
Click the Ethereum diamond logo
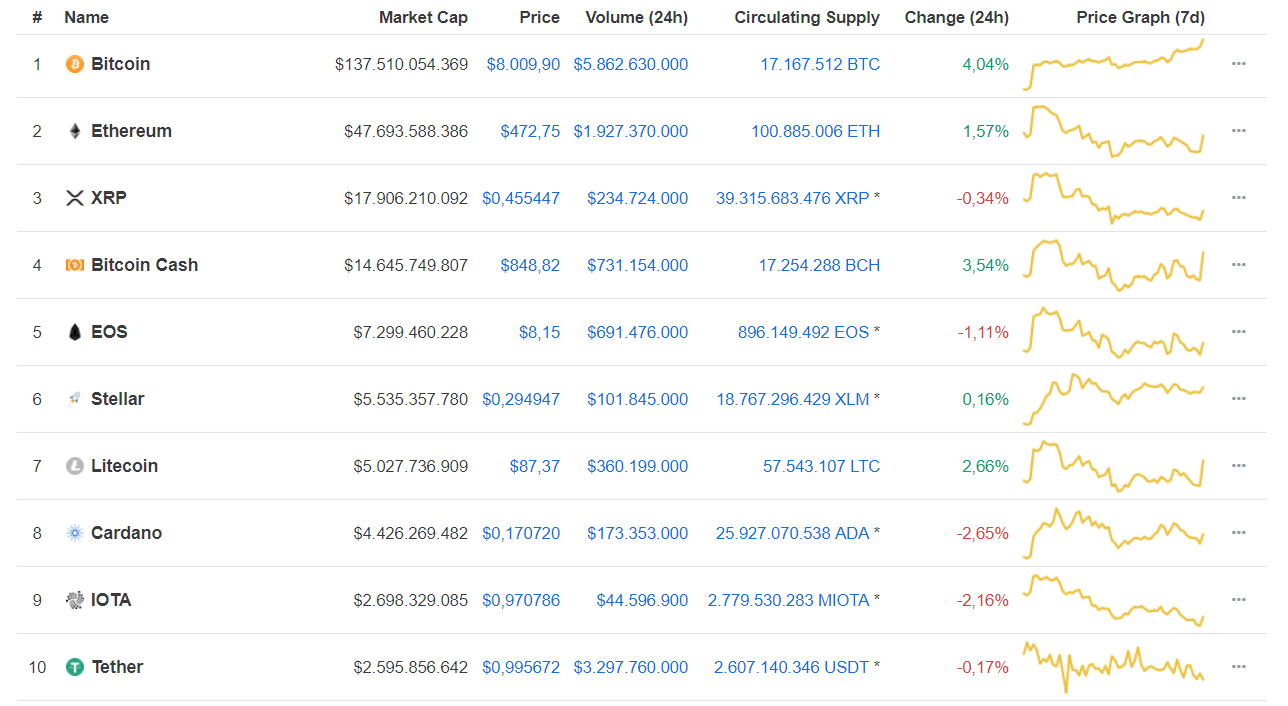point(74,130)
